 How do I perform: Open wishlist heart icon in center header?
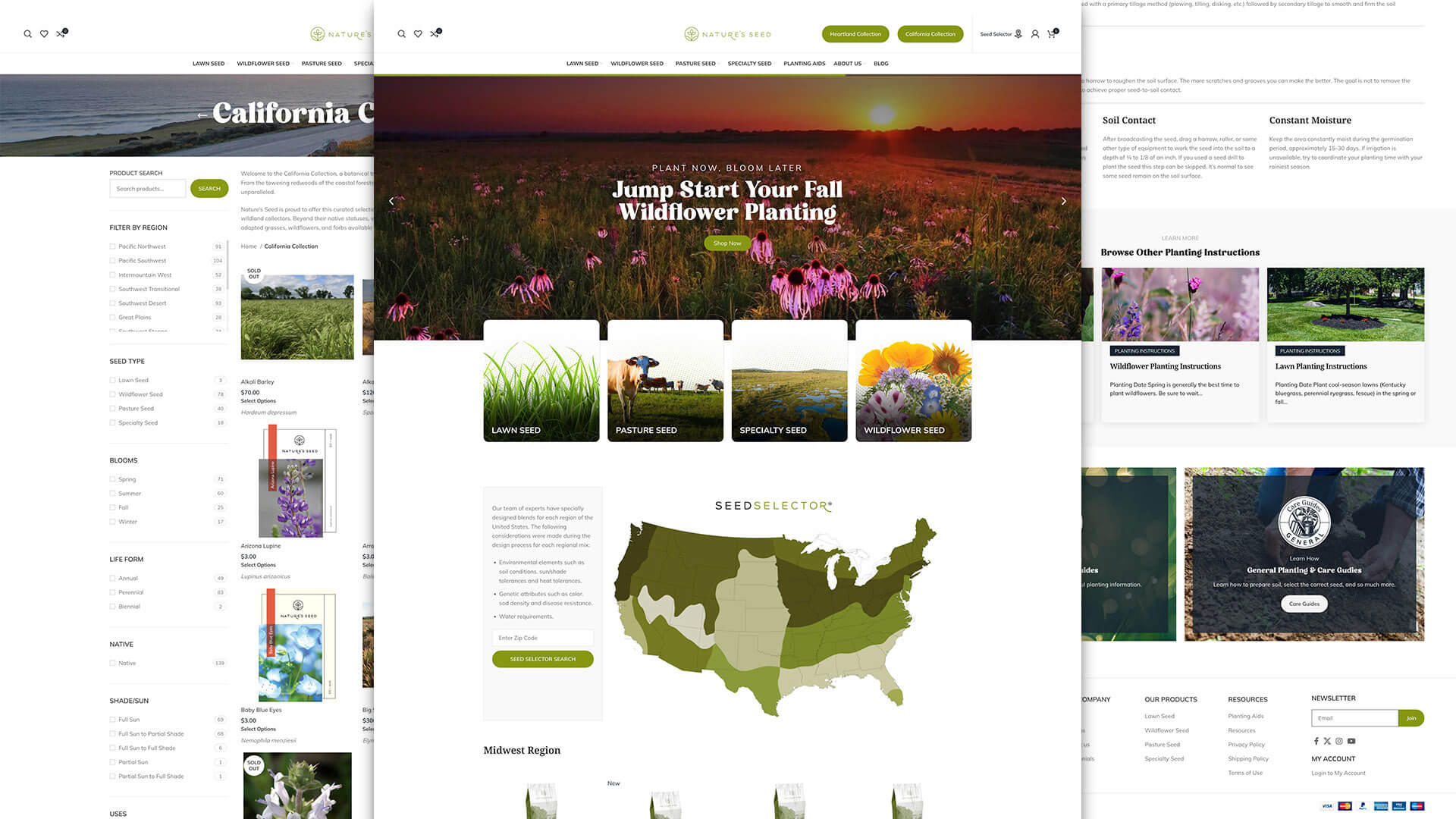tap(418, 34)
